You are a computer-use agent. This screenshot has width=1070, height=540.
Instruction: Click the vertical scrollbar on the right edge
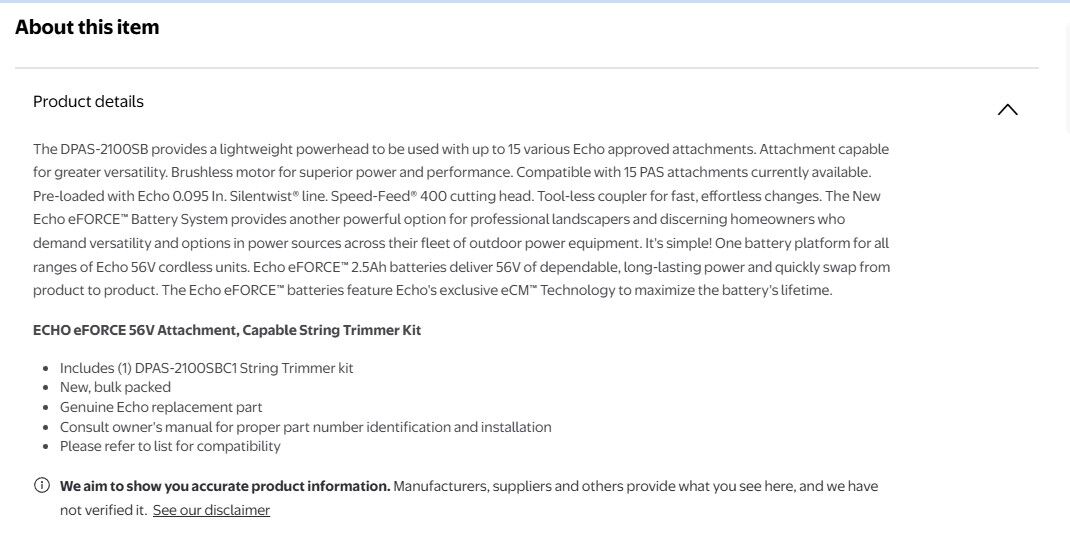coord(1064,270)
